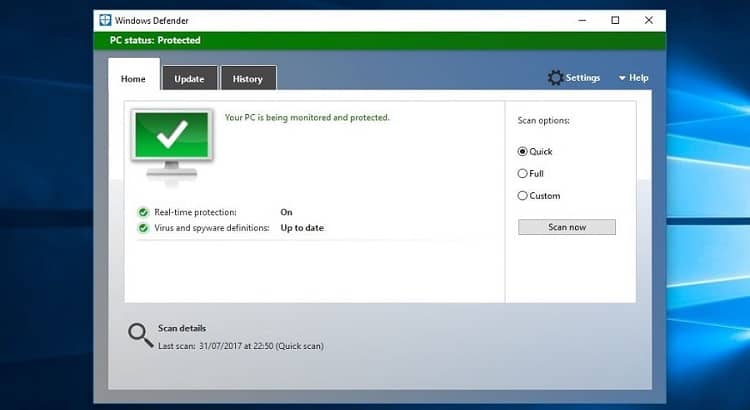
Task: Expand the Help dropdown arrow
Action: pos(622,78)
